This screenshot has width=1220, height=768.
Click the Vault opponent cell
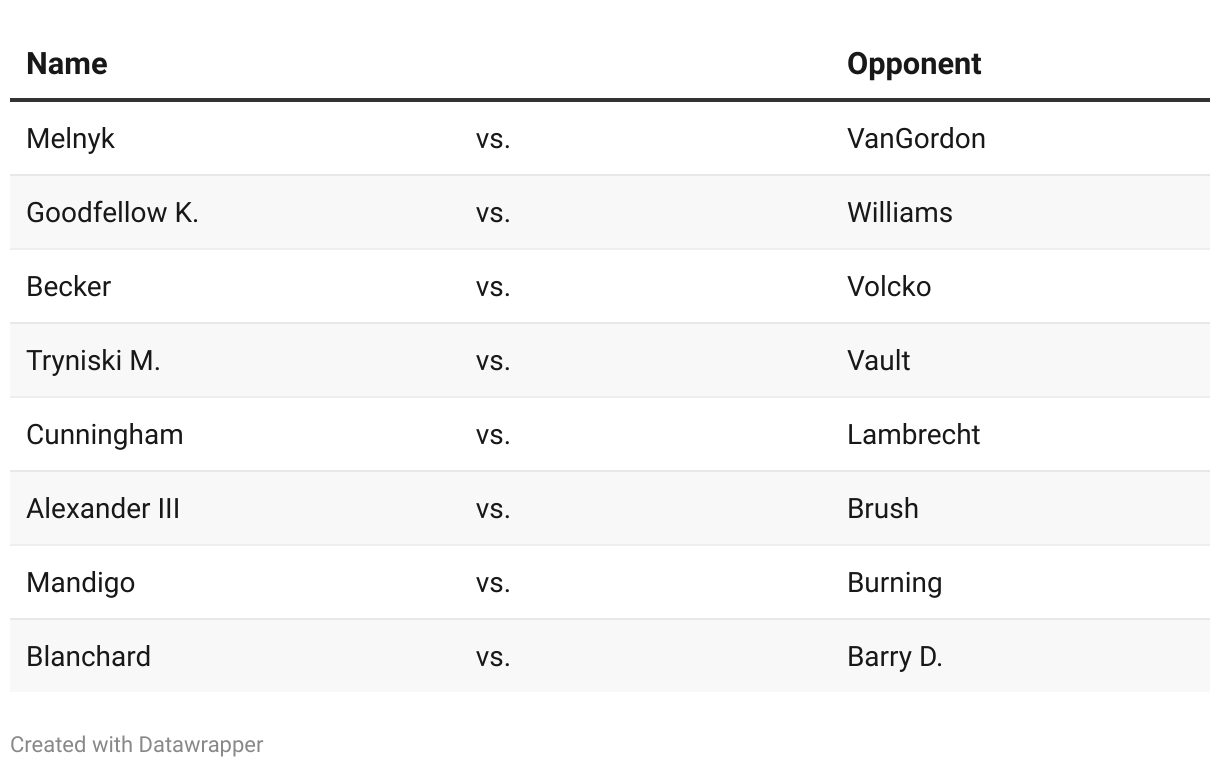[x=878, y=360]
